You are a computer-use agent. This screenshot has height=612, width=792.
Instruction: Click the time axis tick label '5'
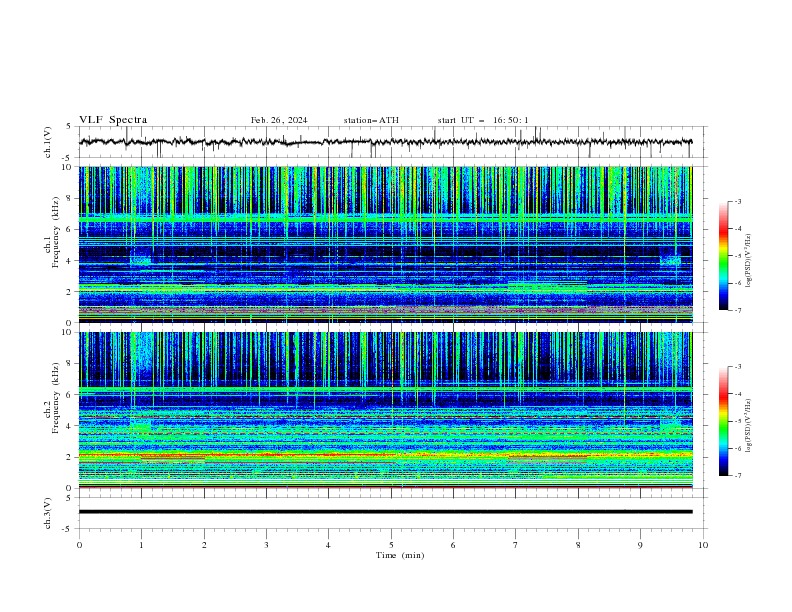[x=391, y=545]
